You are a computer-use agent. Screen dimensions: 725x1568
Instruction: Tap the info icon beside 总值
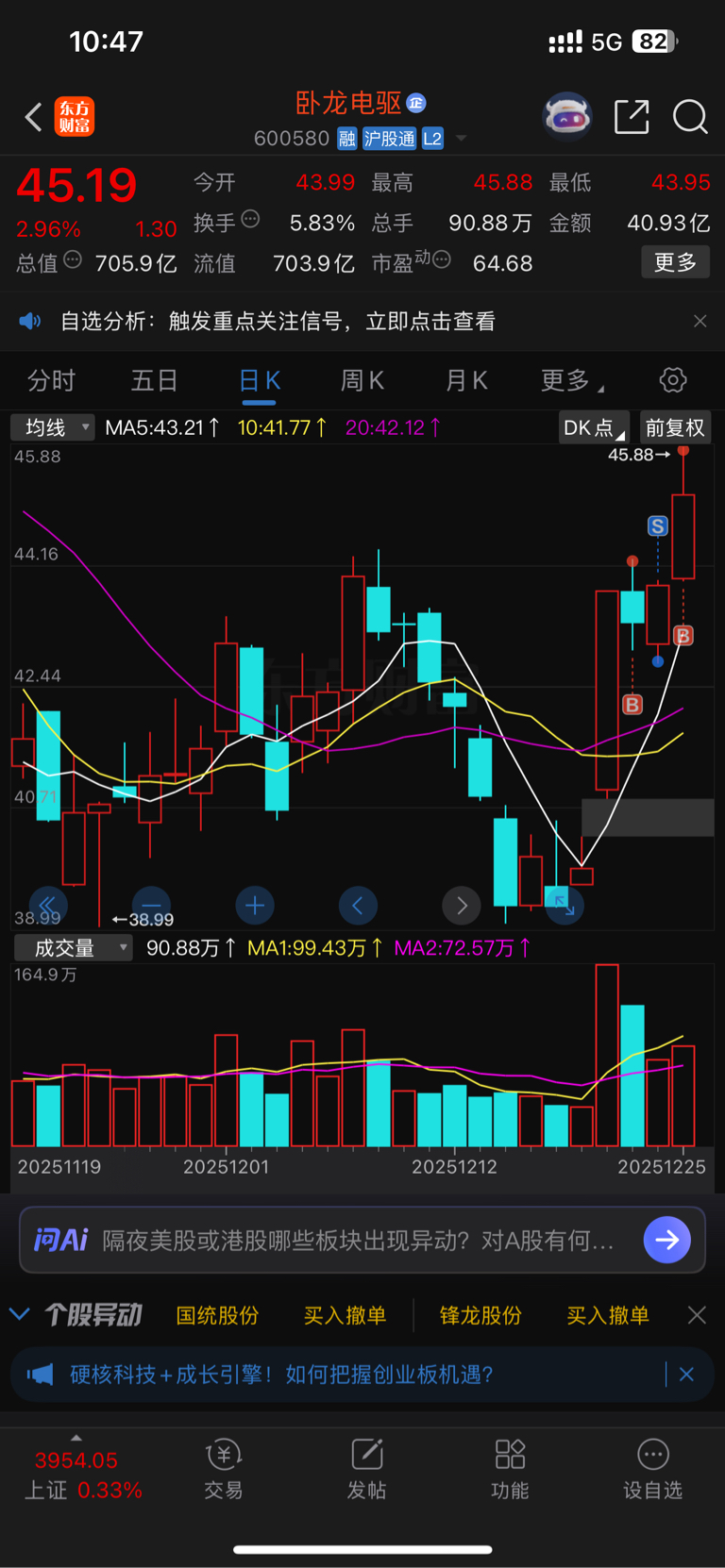tap(73, 259)
